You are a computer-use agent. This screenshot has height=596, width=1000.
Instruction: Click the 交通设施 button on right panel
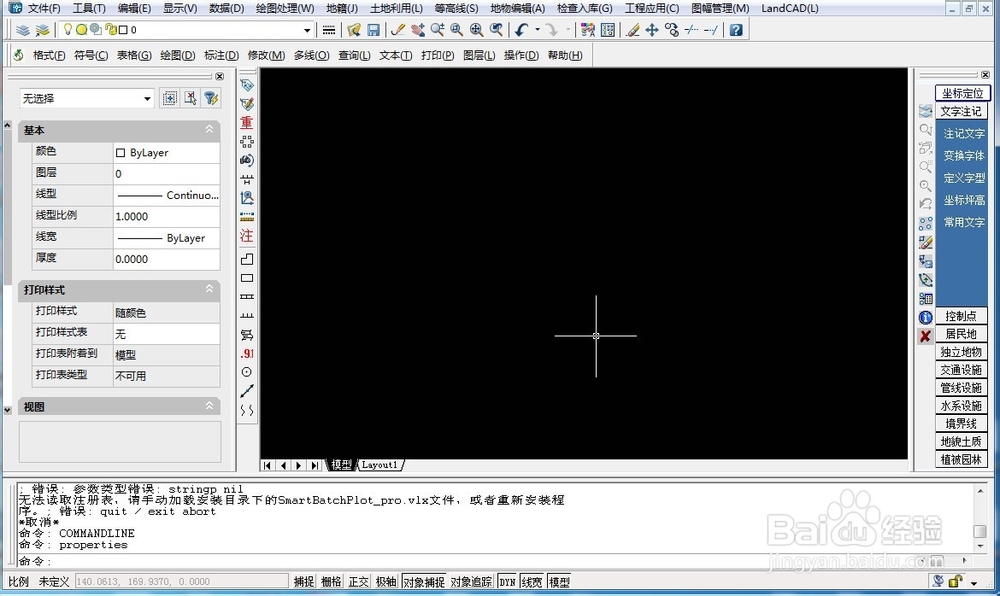(x=961, y=370)
